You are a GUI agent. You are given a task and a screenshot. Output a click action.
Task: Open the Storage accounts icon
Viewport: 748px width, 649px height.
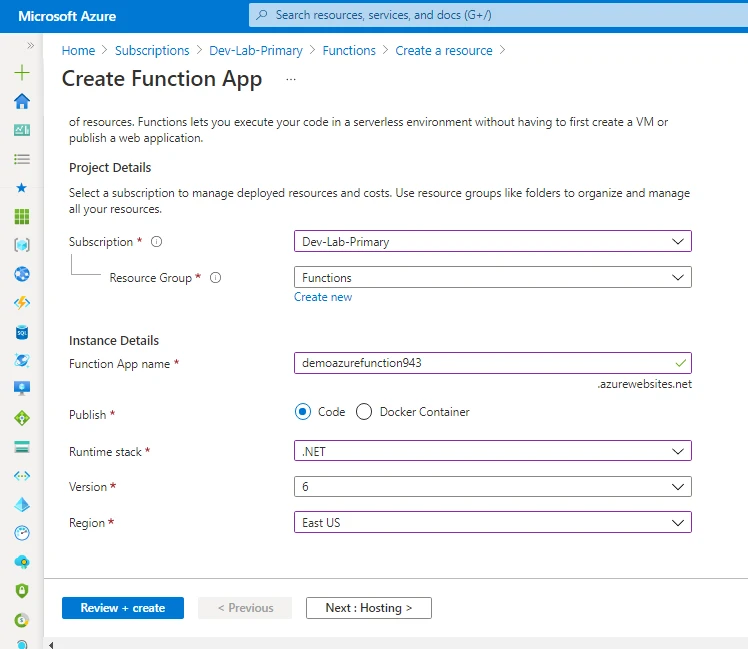point(22,447)
